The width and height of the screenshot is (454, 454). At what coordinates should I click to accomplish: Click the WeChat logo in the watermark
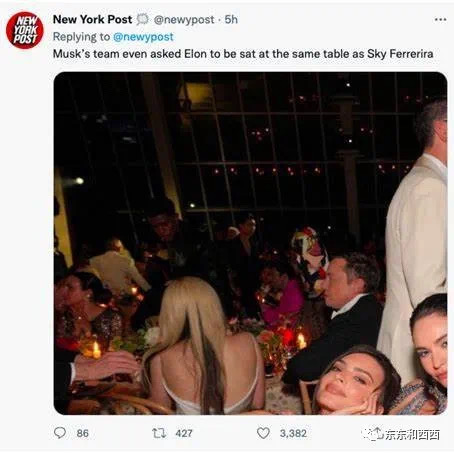(368, 434)
